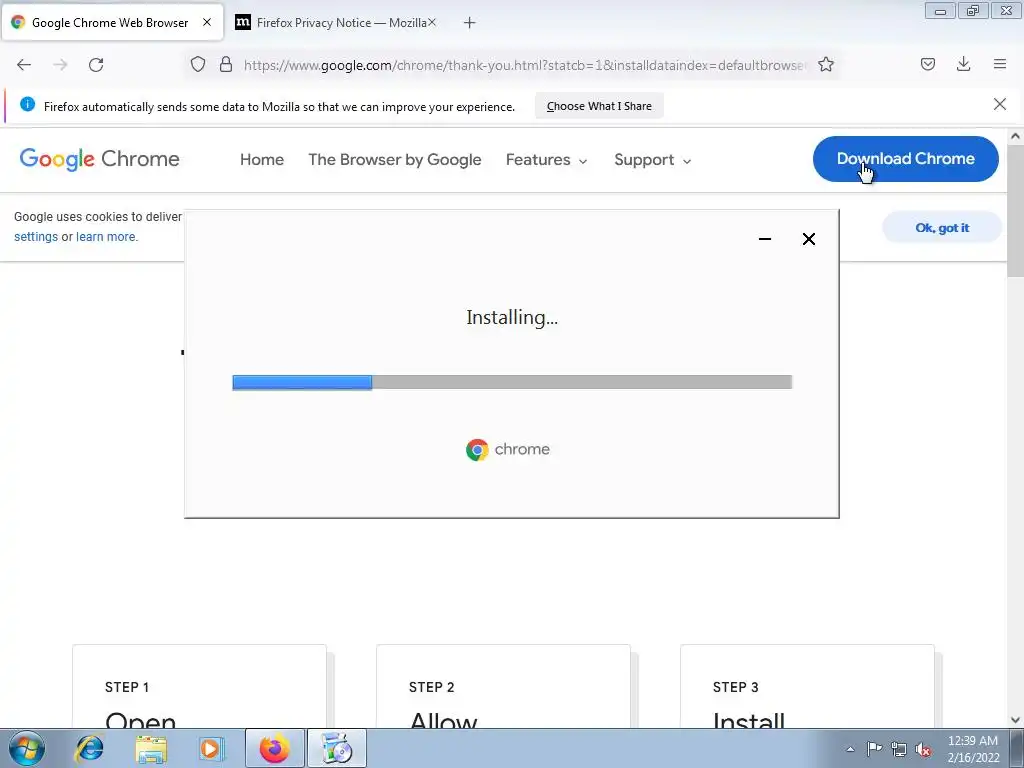Open Action Center flag icon
This screenshot has height=768, width=1024.
(x=874, y=748)
